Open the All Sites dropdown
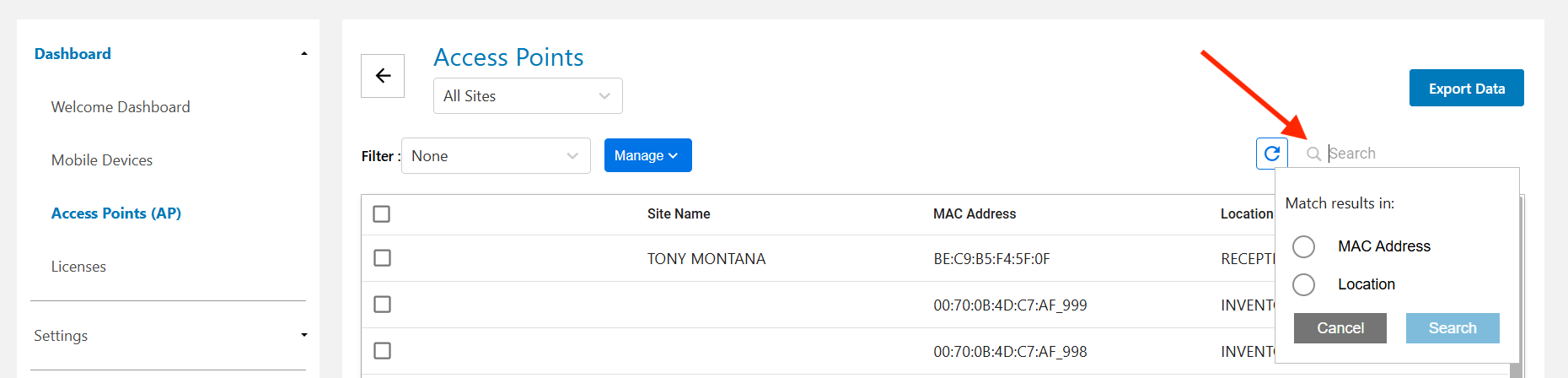This screenshot has height=378, width=1568. pos(528,96)
